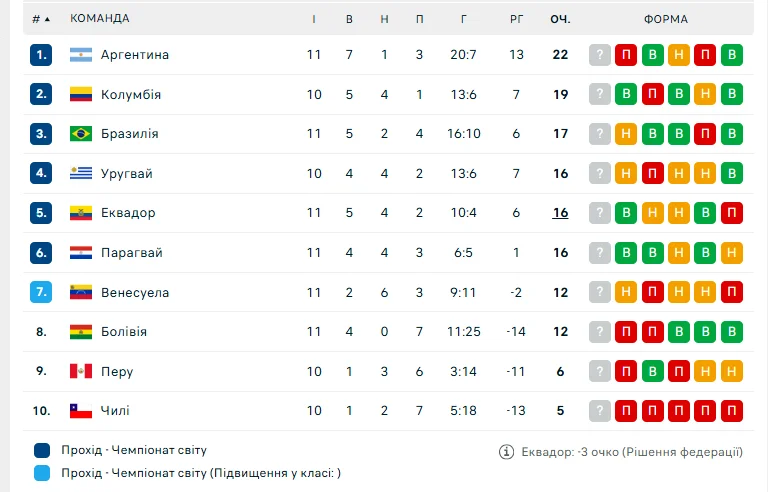The width and height of the screenshot is (768, 492).
Task: Click the Ecuador flag icon
Action: coord(81,213)
